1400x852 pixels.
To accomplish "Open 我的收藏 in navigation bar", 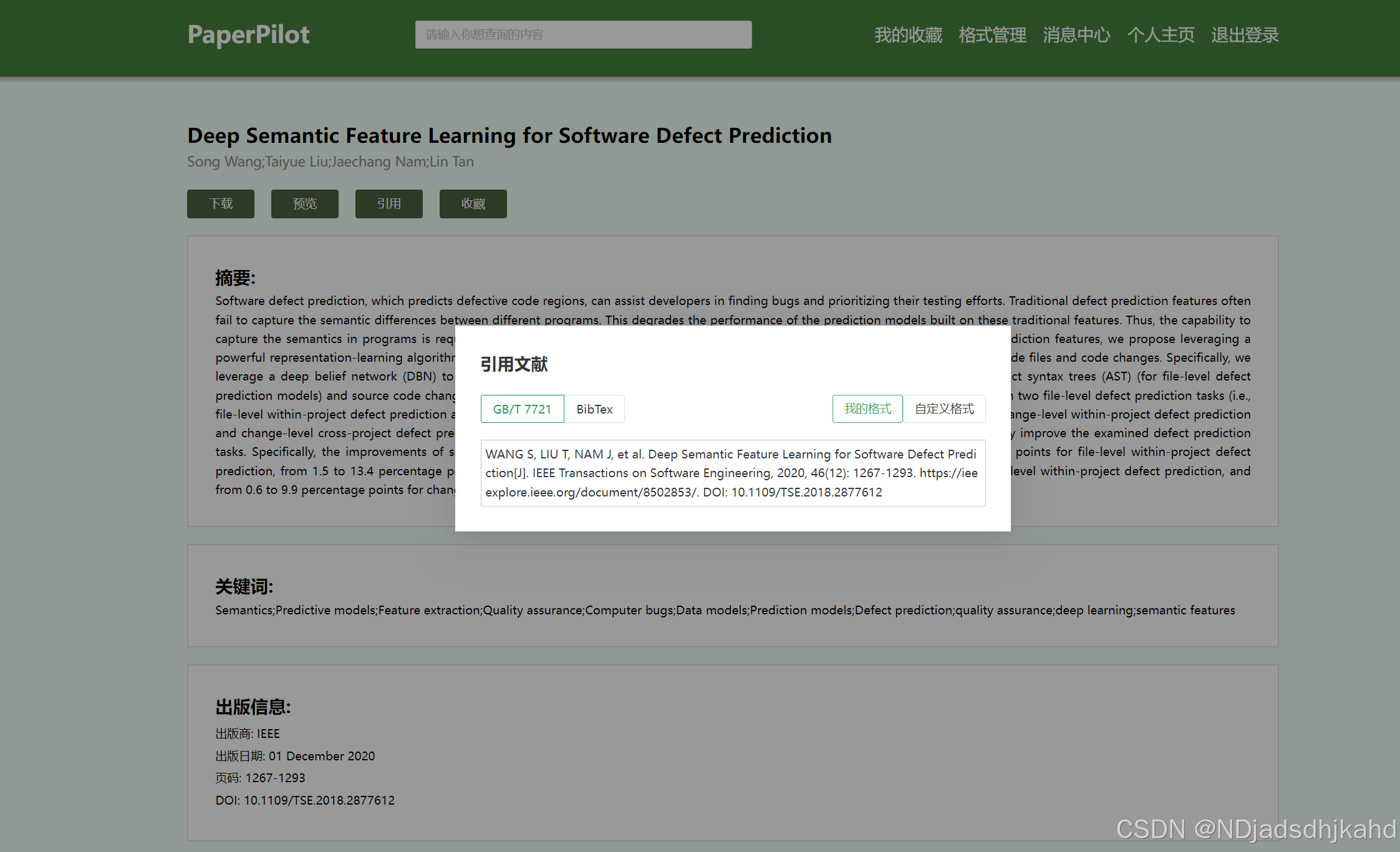I will click(x=907, y=35).
